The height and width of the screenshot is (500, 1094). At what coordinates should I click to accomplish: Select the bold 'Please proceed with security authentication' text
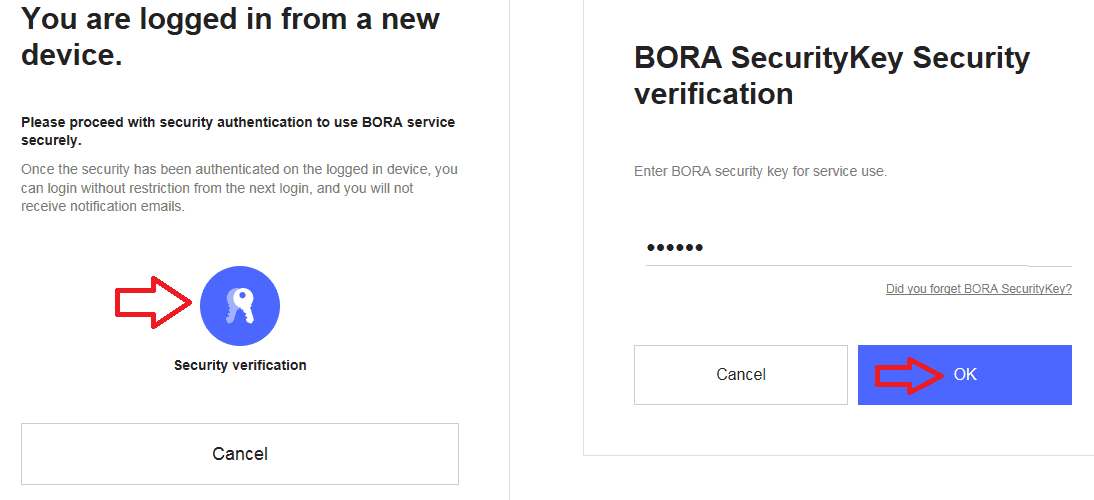(238, 131)
